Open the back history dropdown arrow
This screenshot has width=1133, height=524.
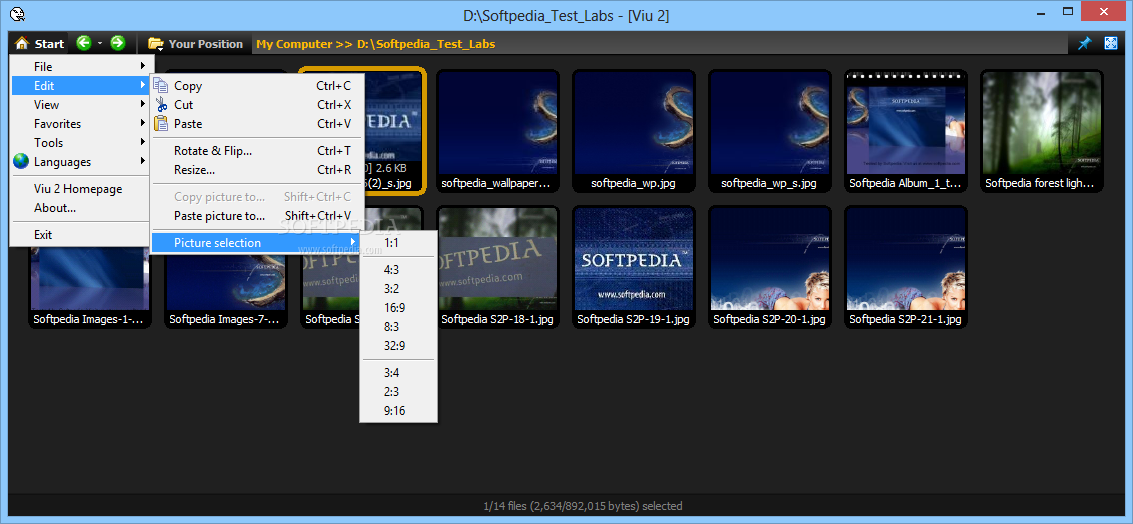(100, 44)
